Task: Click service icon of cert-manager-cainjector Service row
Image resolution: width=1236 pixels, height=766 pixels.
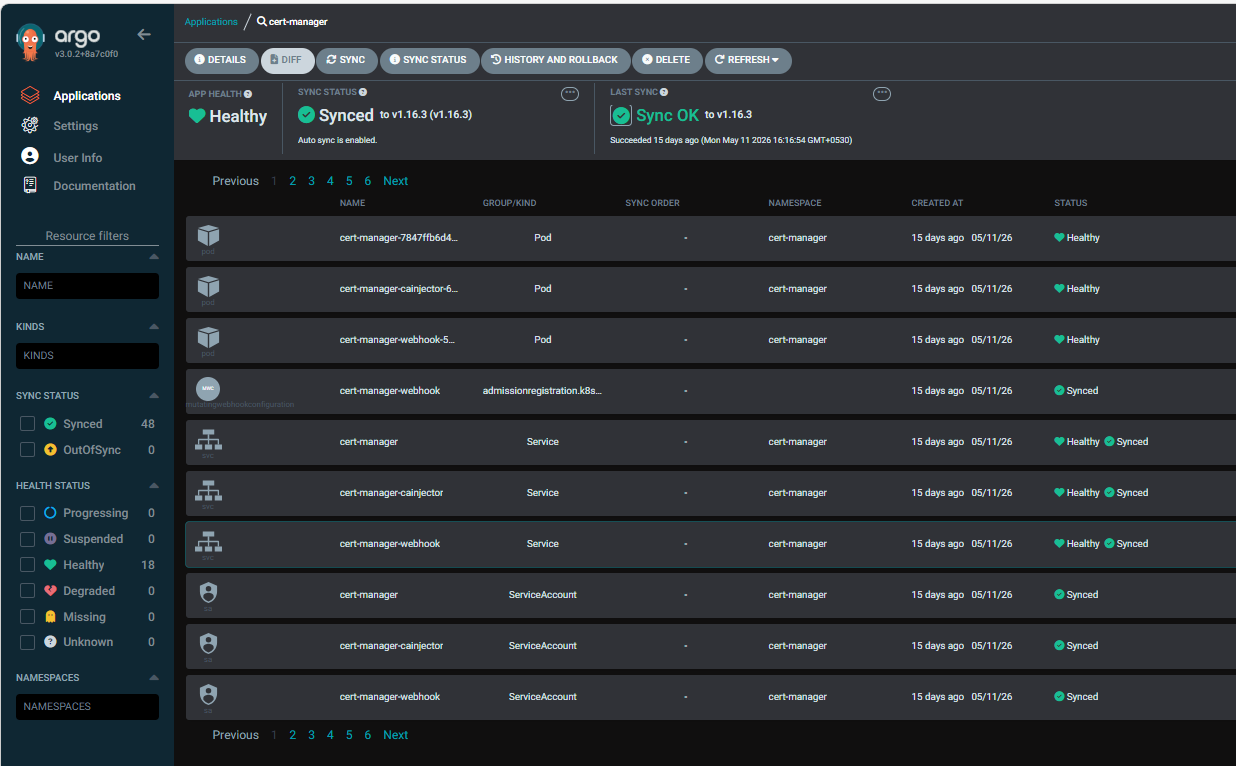Action: pyautogui.click(x=208, y=491)
